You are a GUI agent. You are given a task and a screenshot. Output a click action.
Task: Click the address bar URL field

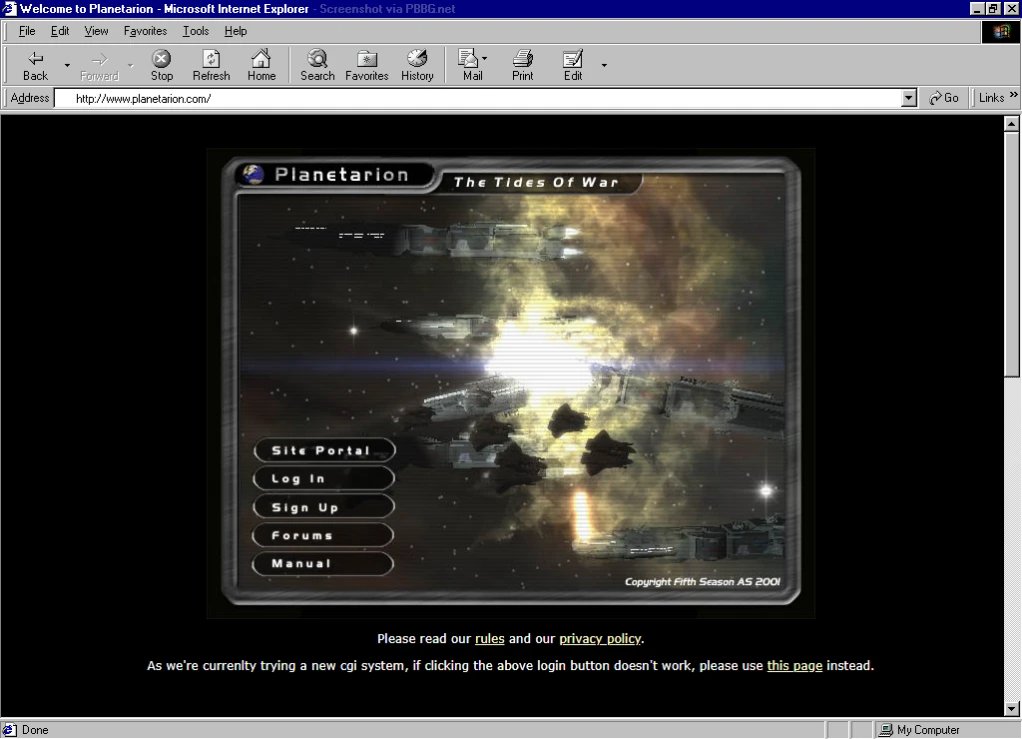pyautogui.click(x=479, y=98)
